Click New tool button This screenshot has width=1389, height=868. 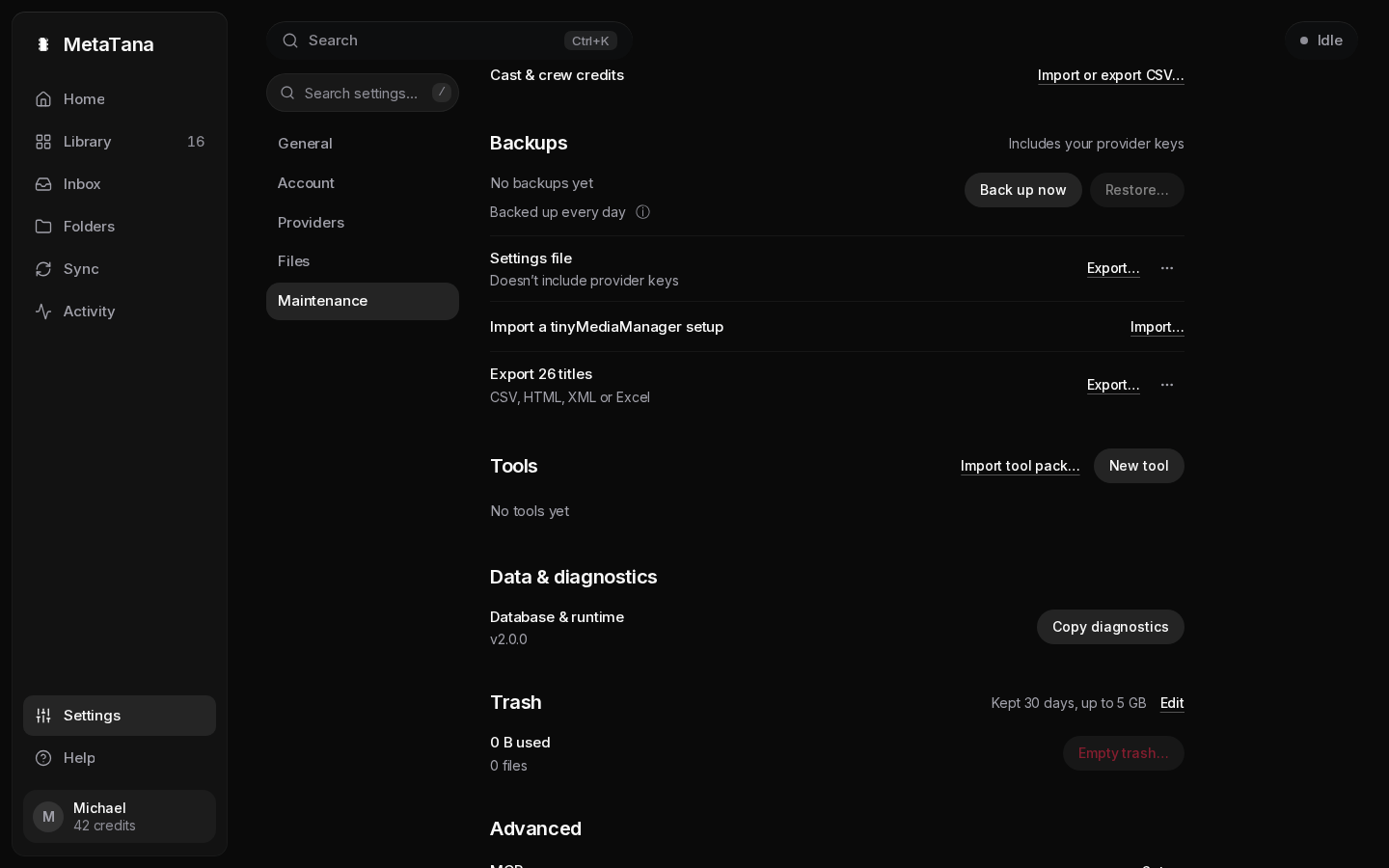[x=1139, y=466]
